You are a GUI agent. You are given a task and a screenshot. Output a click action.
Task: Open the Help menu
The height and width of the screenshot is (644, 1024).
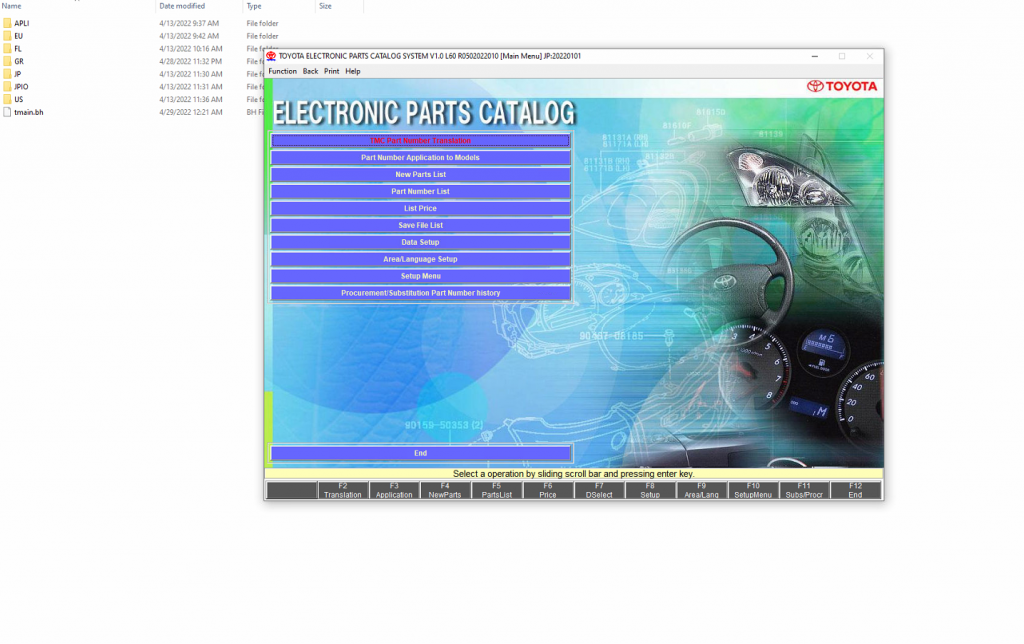pyautogui.click(x=352, y=71)
